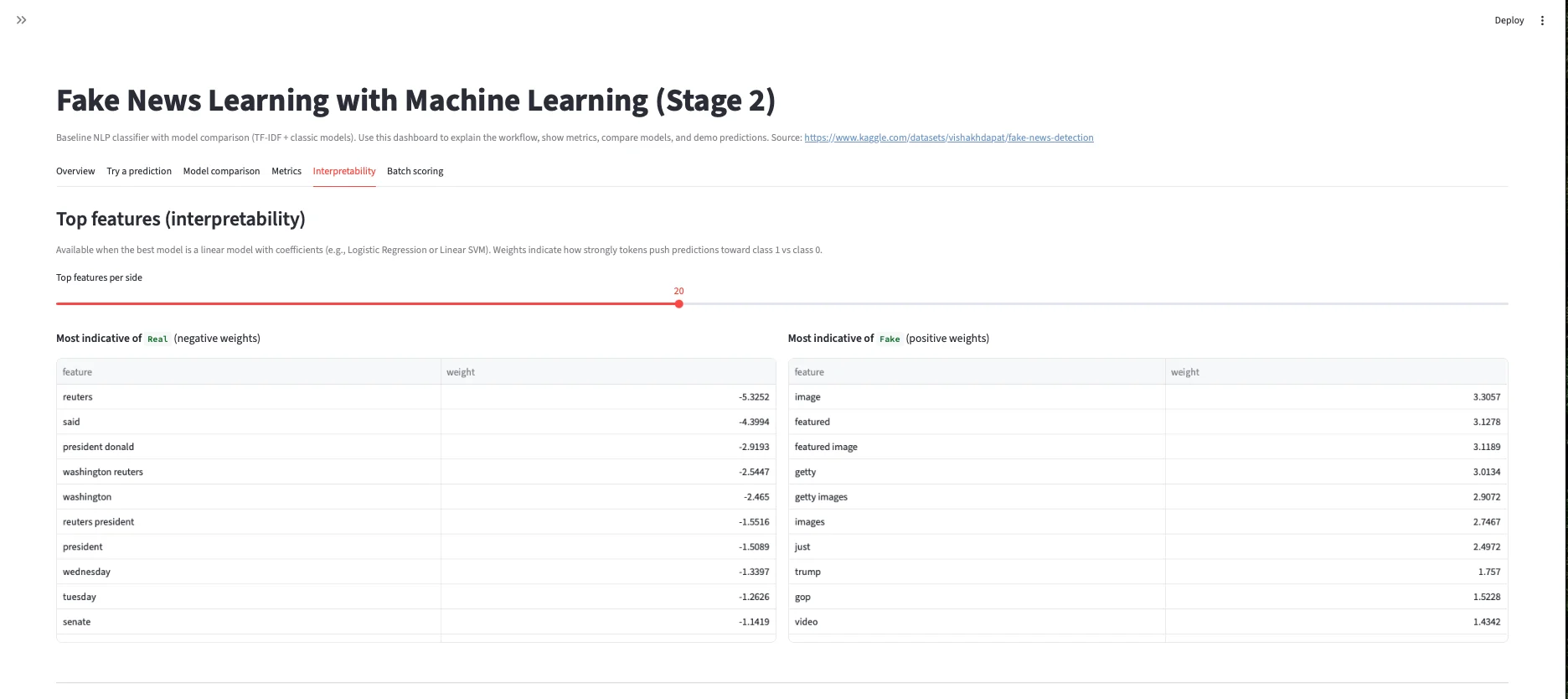The width and height of the screenshot is (1568, 699).
Task: Sort Fake table by weight column
Action: click(1336, 372)
